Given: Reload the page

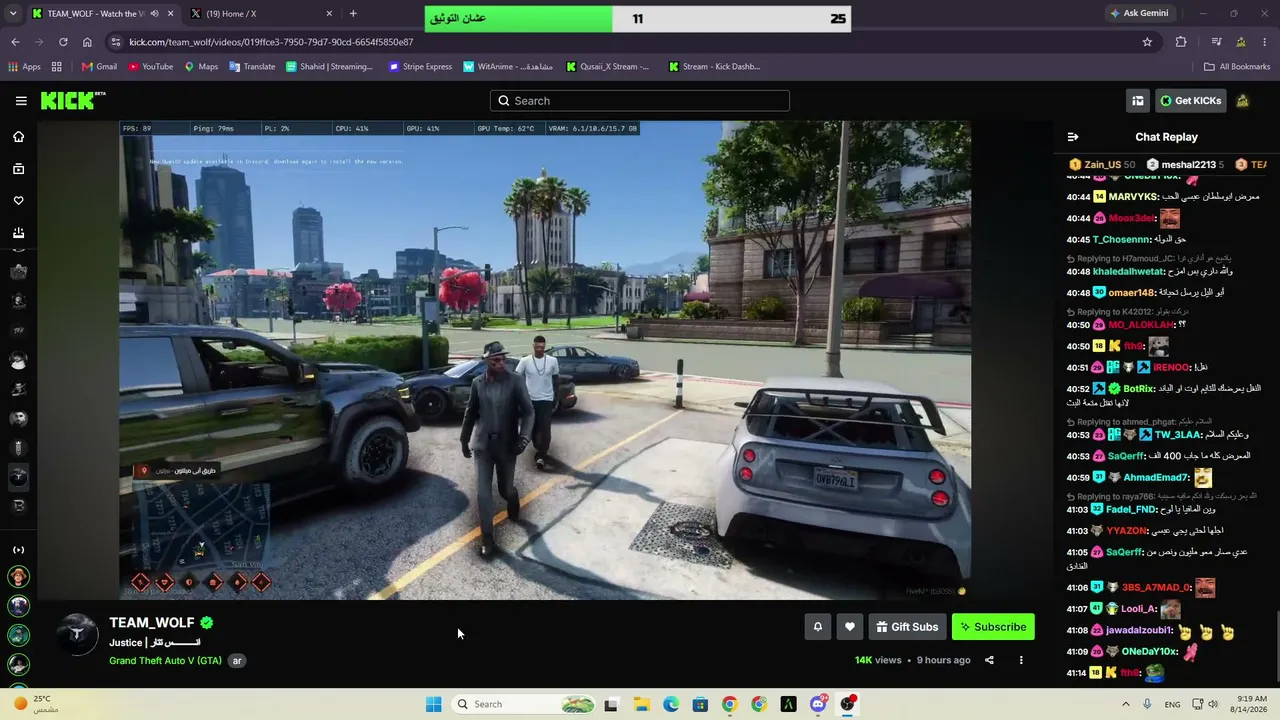Looking at the screenshot, I should (x=63, y=42).
